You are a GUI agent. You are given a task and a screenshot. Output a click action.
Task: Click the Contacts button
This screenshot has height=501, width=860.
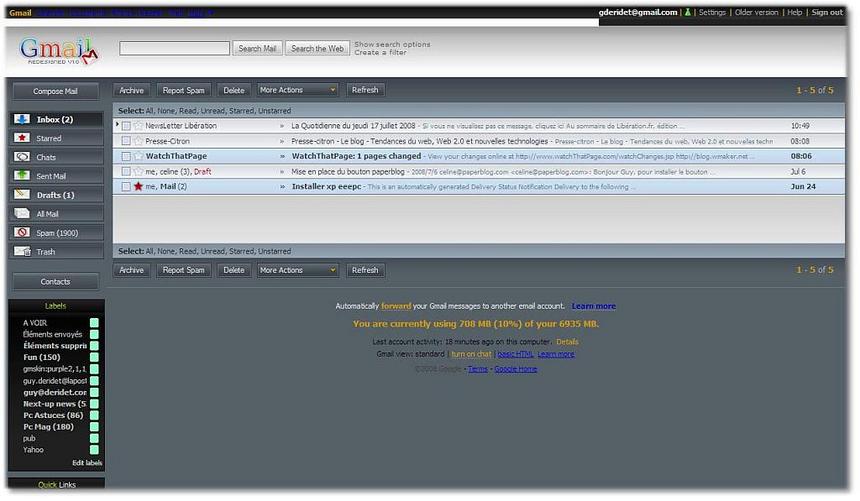[x=55, y=282]
